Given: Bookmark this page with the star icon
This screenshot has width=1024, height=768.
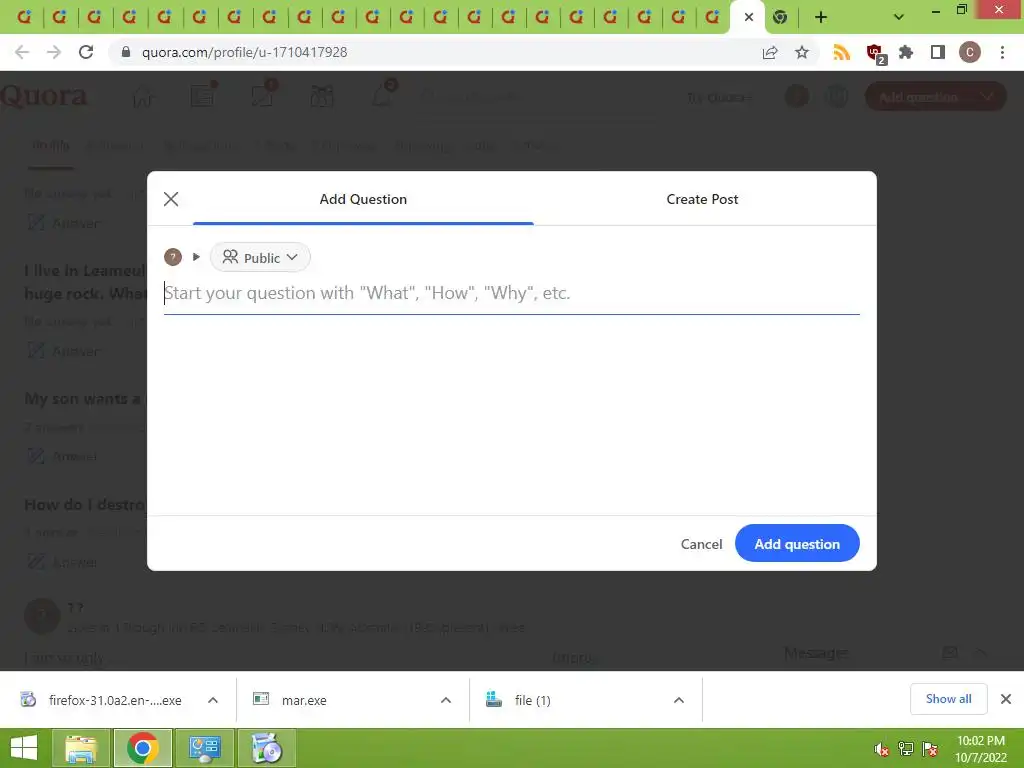Looking at the screenshot, I should [802, 52].
